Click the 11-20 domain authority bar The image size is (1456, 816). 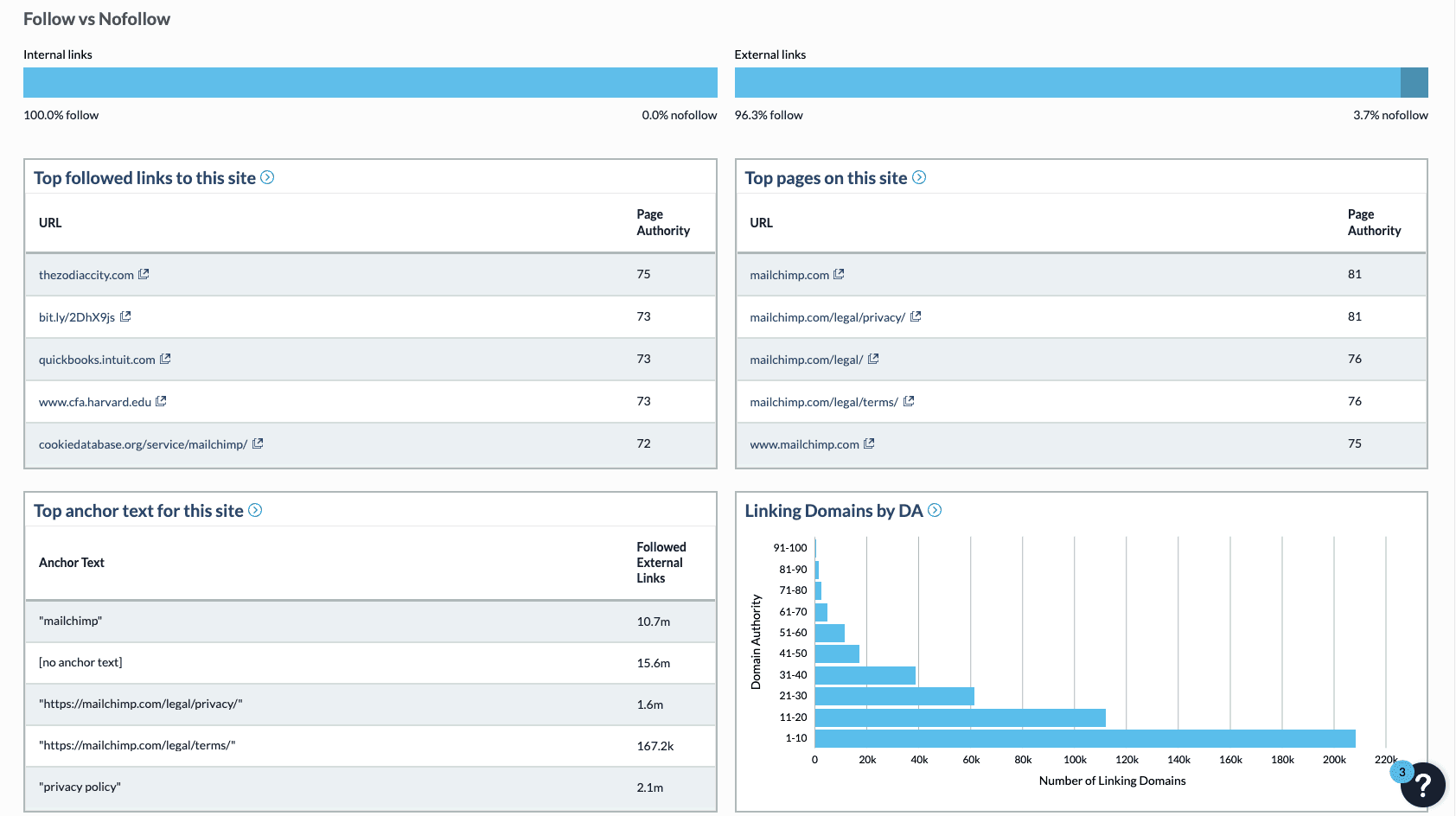click(x=960, y=717)
